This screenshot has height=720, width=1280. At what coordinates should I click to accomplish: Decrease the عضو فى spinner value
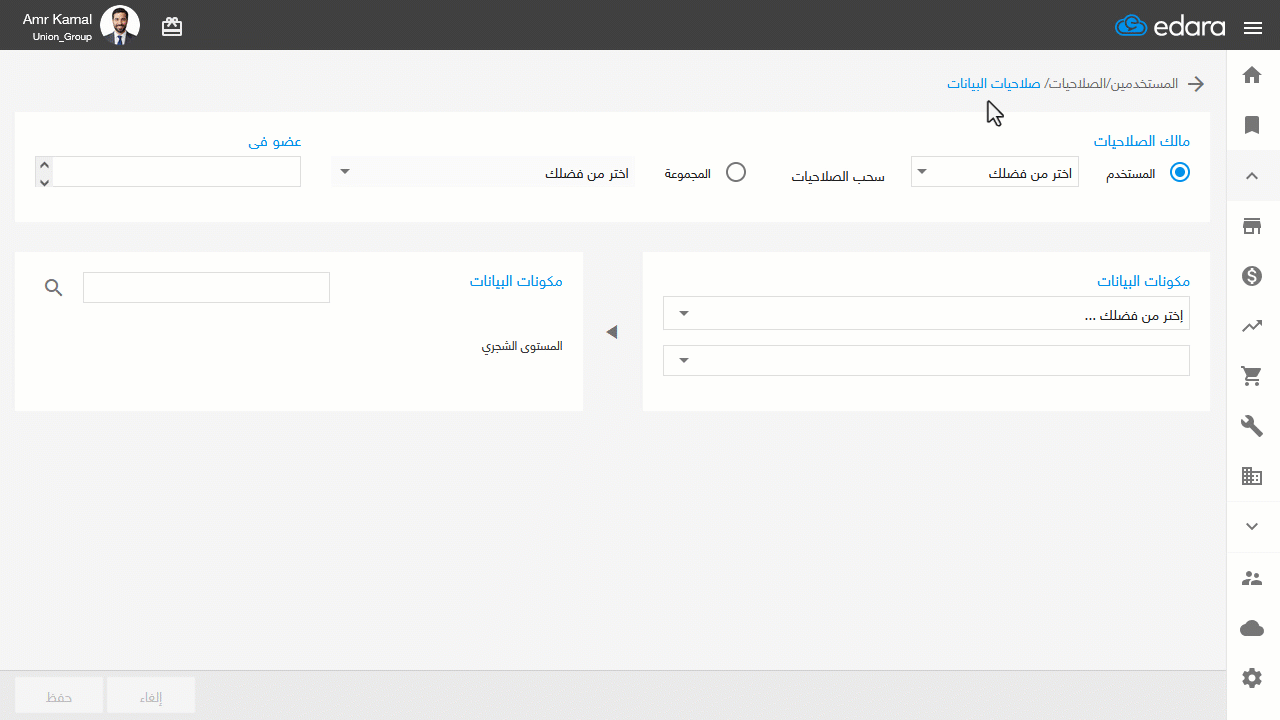(44, 180)
